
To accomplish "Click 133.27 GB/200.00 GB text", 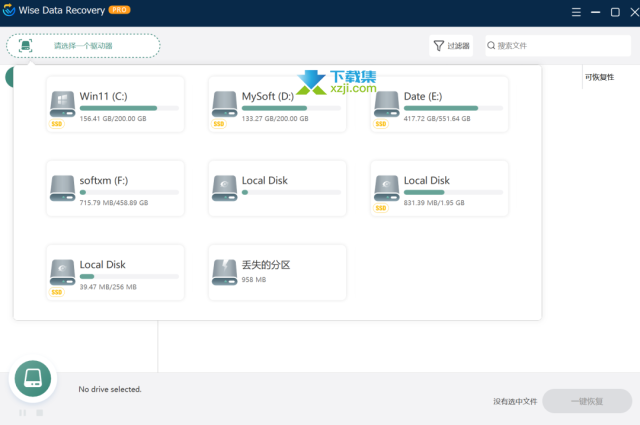I will pos(275,119).
